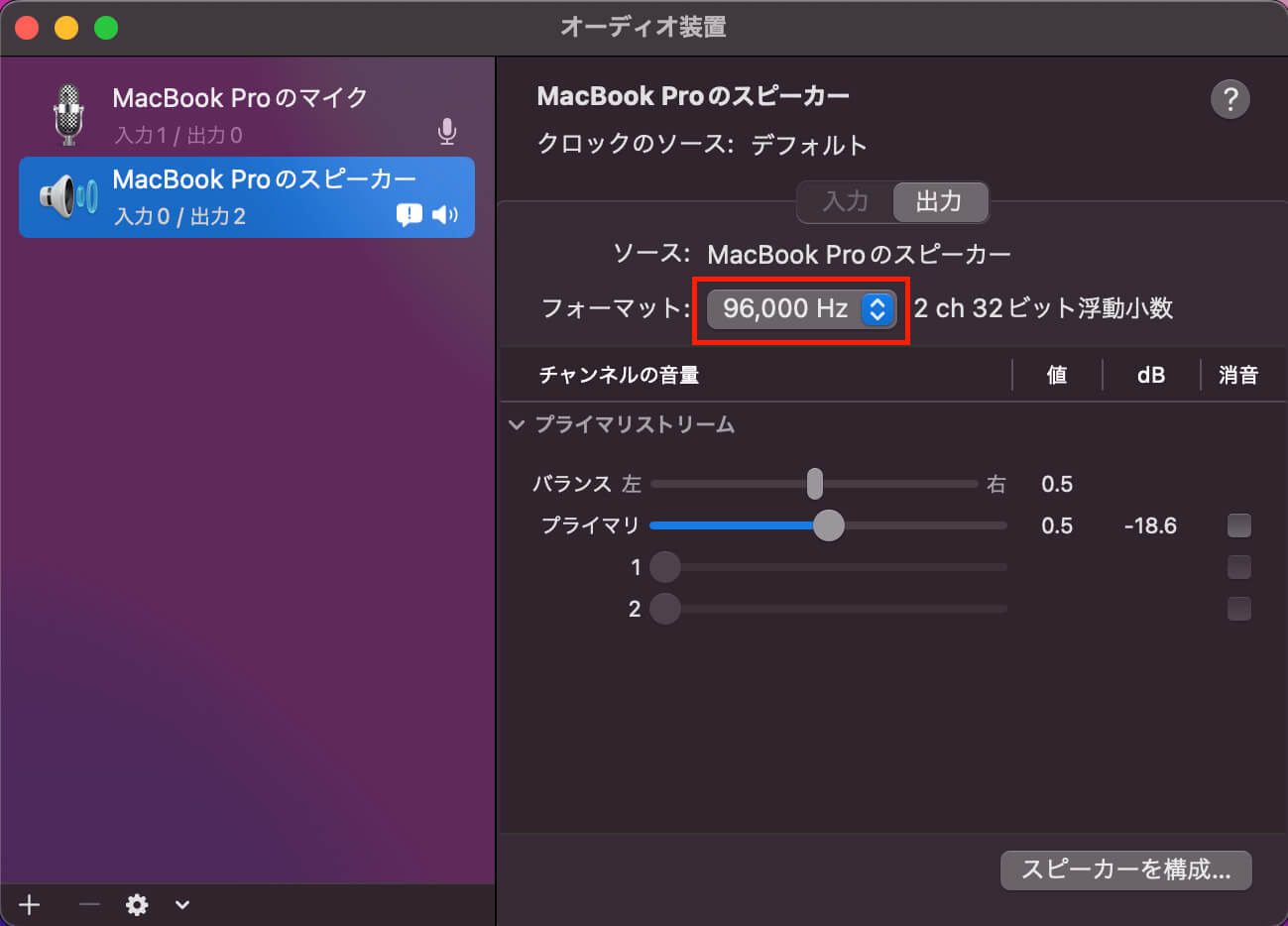Screen dimensions: 1288x926
Task: Click the minus remove device button
Action: (89, 904)
